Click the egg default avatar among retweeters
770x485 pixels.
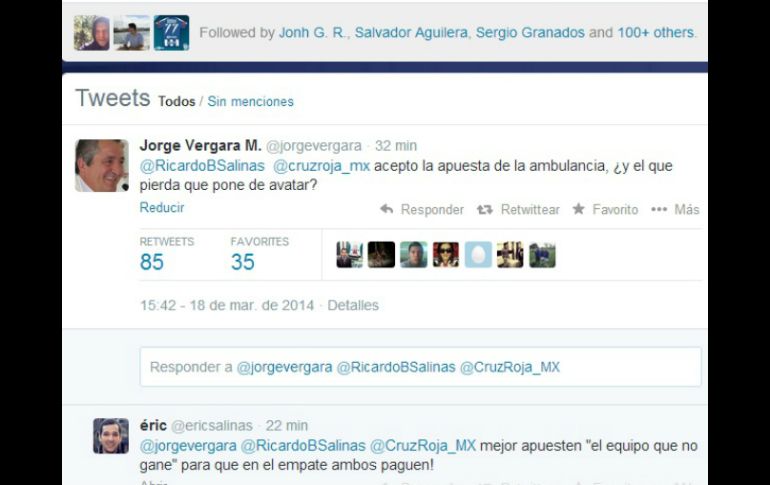click(x=478, y=255)
